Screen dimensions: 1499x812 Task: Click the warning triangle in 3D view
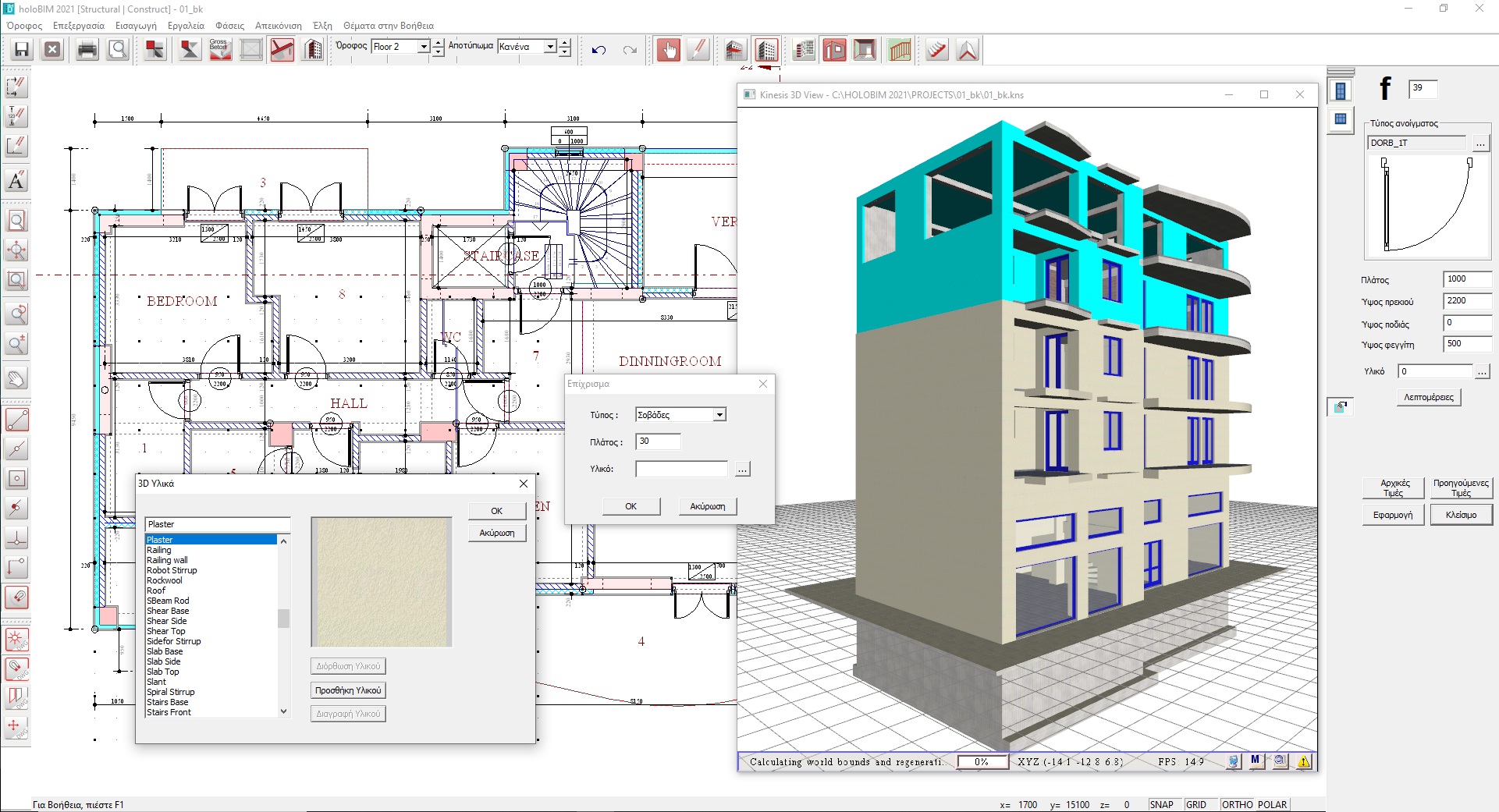point(1304,761)
